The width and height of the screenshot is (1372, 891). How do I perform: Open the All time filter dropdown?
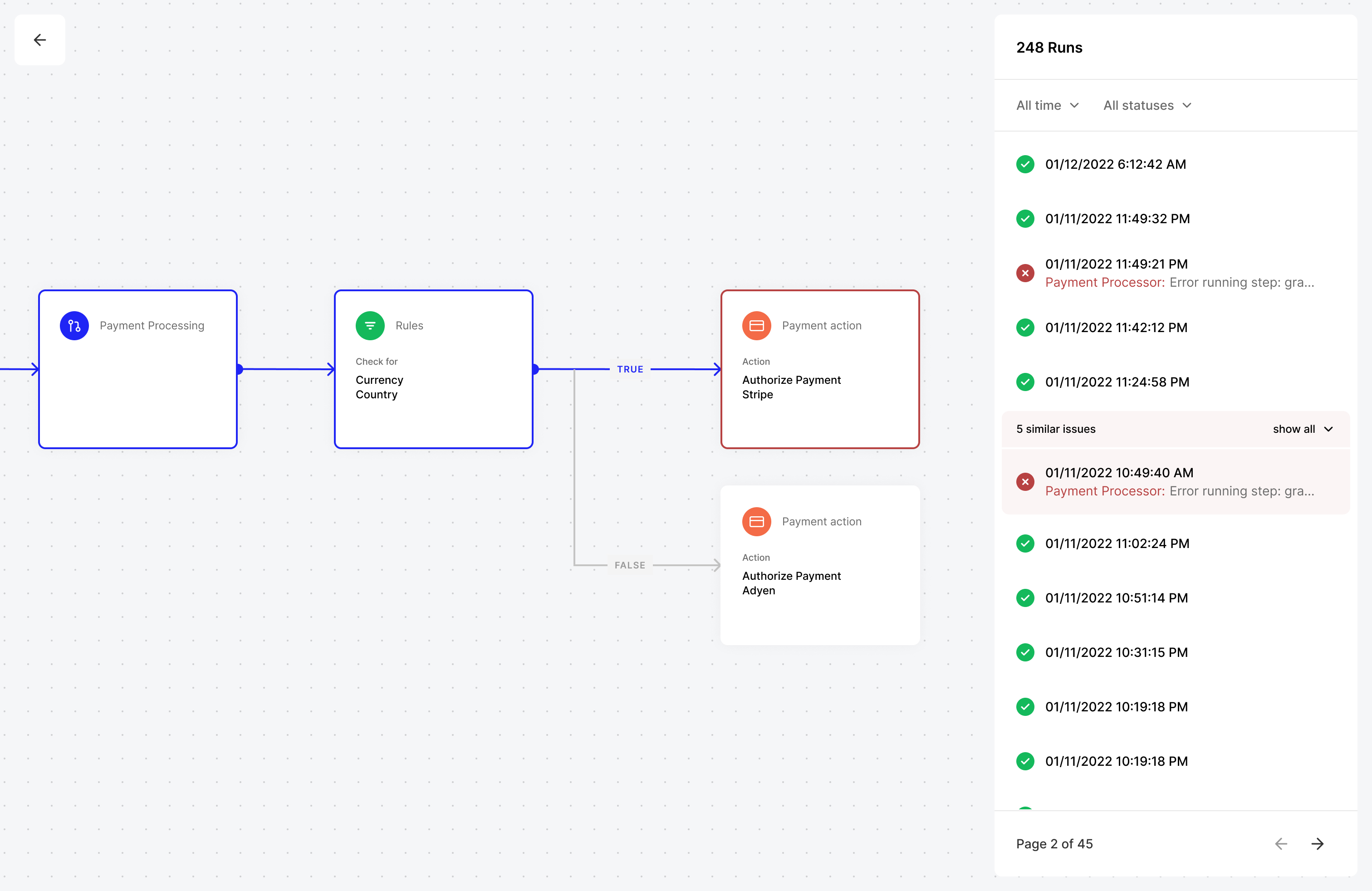pos(1048,105)
